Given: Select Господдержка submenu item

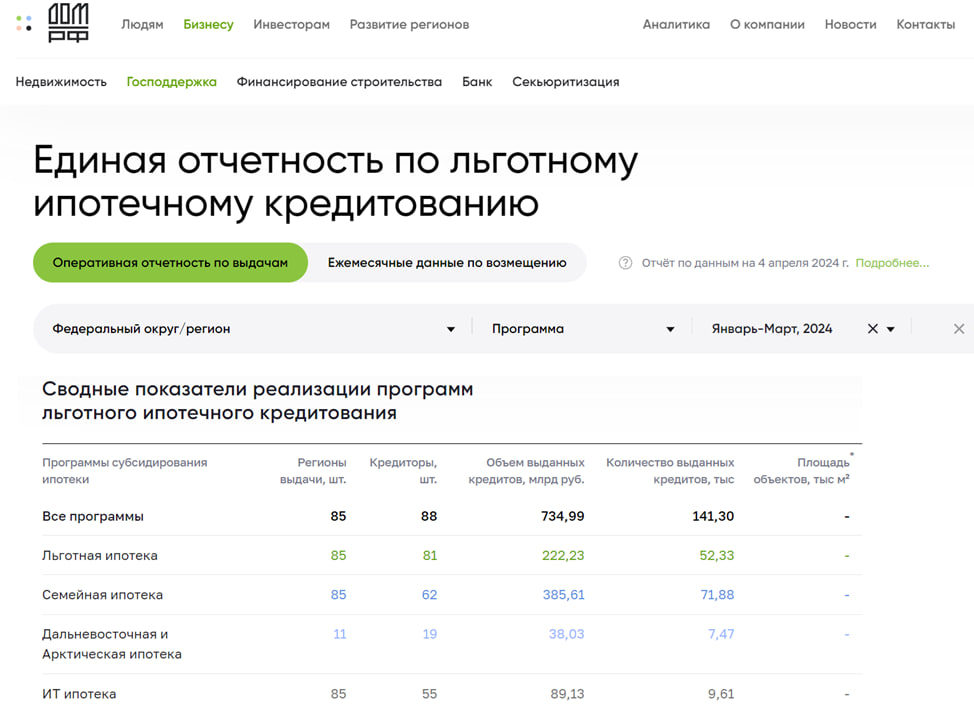Looking at the screenshot, I should 171,81.
